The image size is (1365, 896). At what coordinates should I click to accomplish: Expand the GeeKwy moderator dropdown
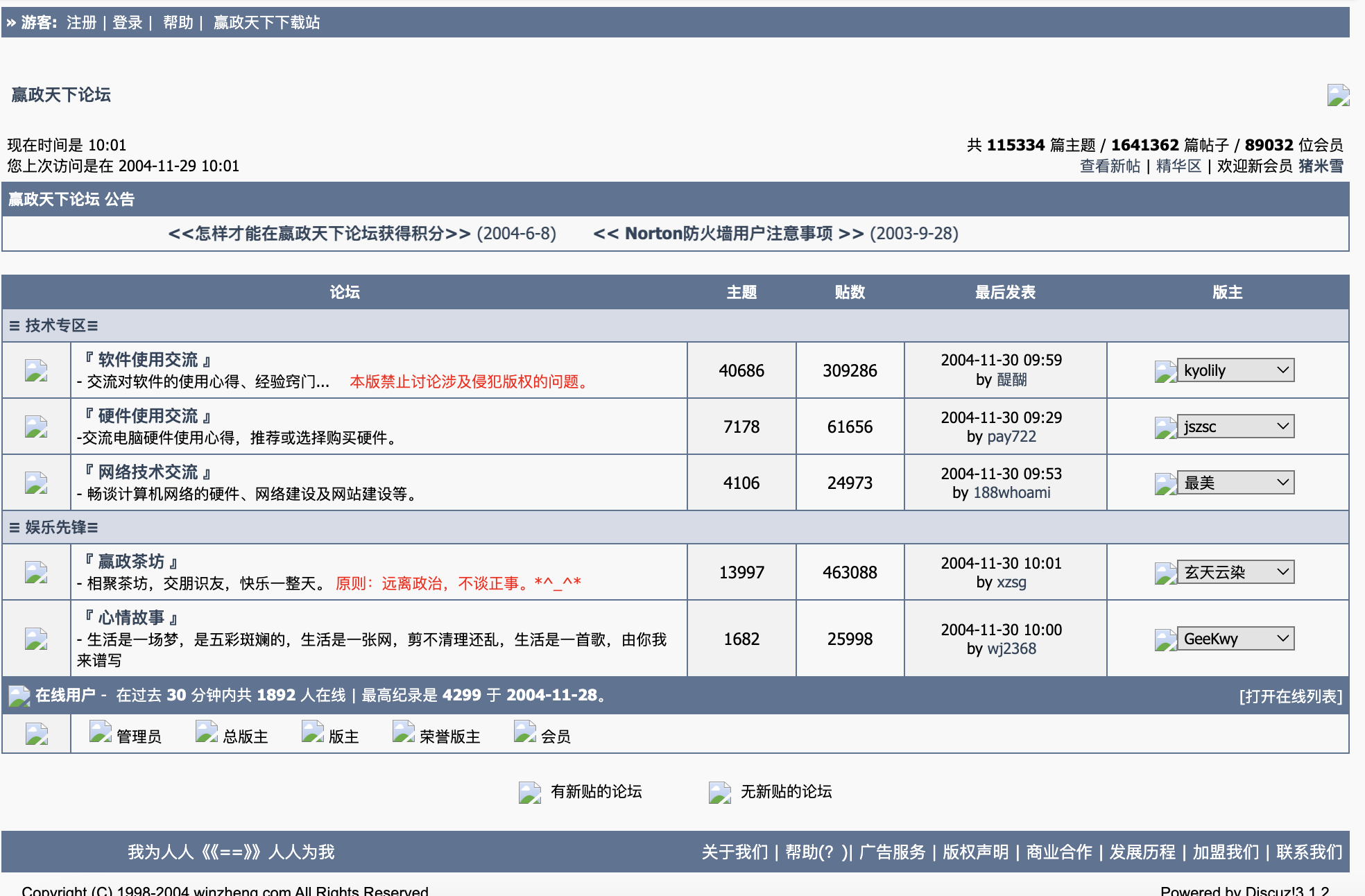pyautogui.click(x=1235, y=639)
